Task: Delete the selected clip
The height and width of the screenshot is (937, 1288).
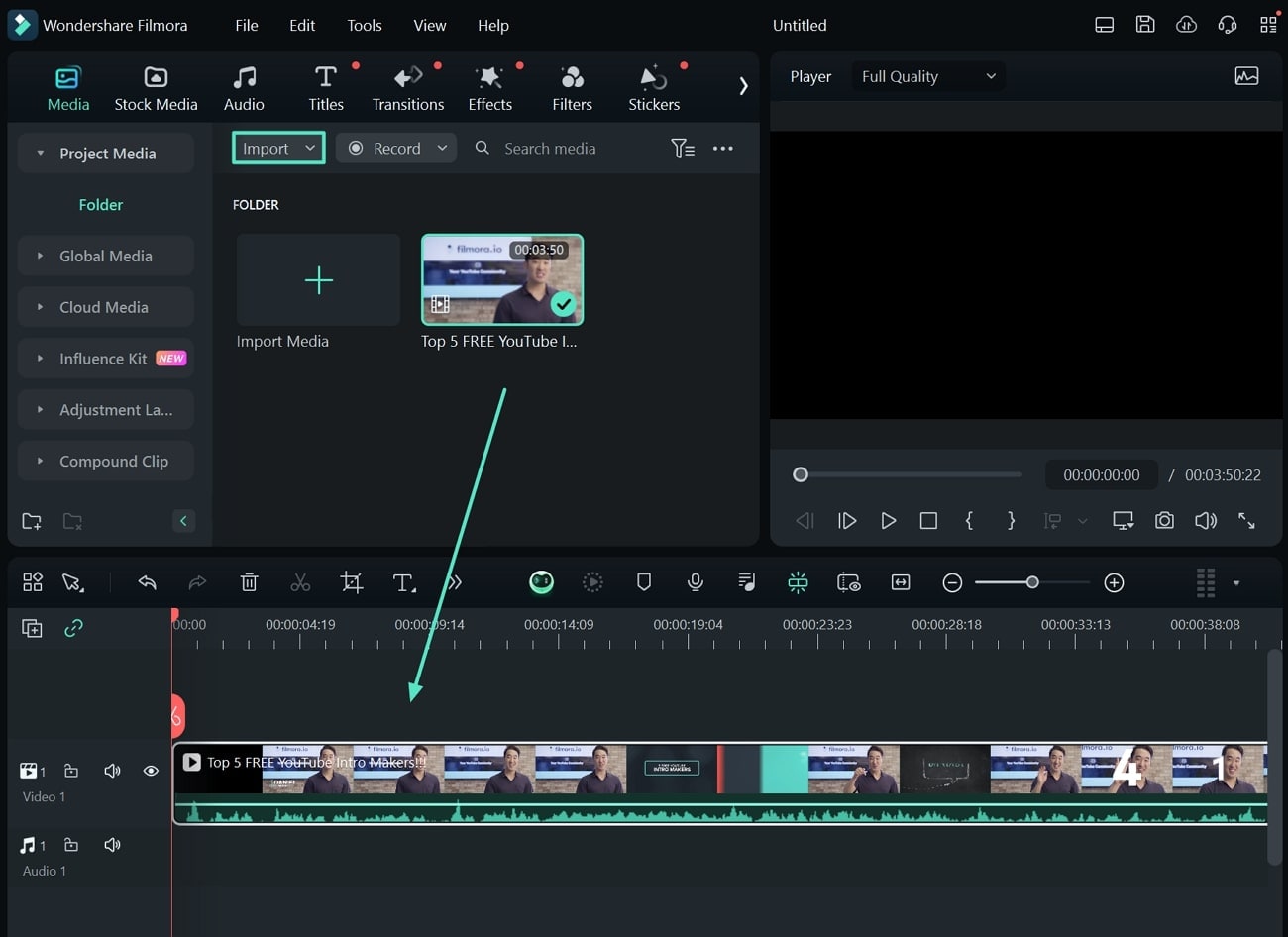Action: [x=250, y=582]
